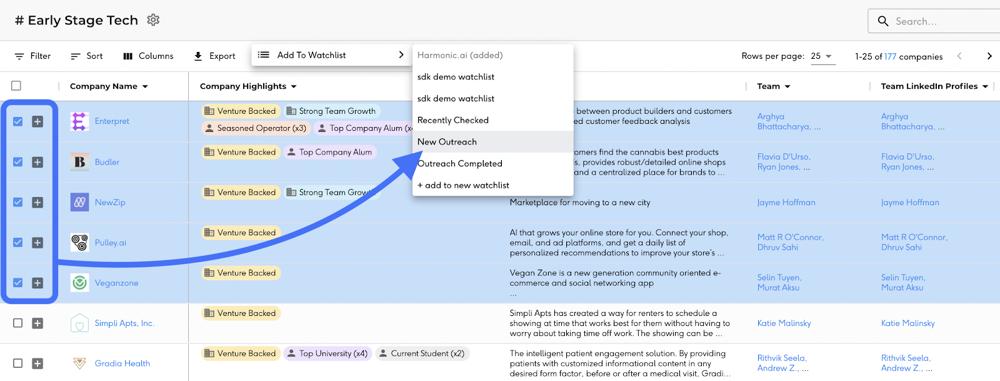Expand the Enterpret row plus icon
This screenshot has width=1000, height=381.
point(38,121)
